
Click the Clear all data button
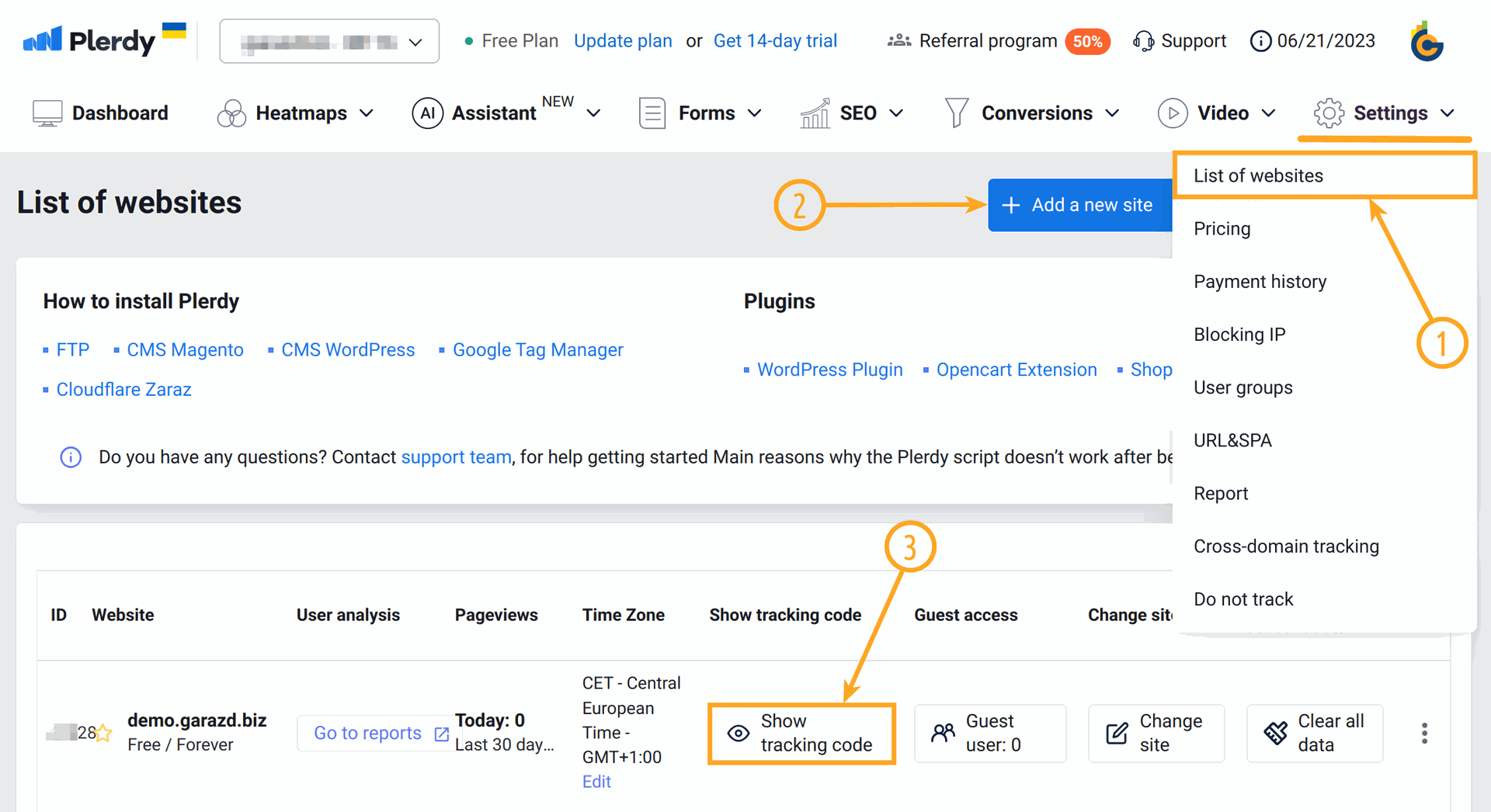[x=1315, y=734]
